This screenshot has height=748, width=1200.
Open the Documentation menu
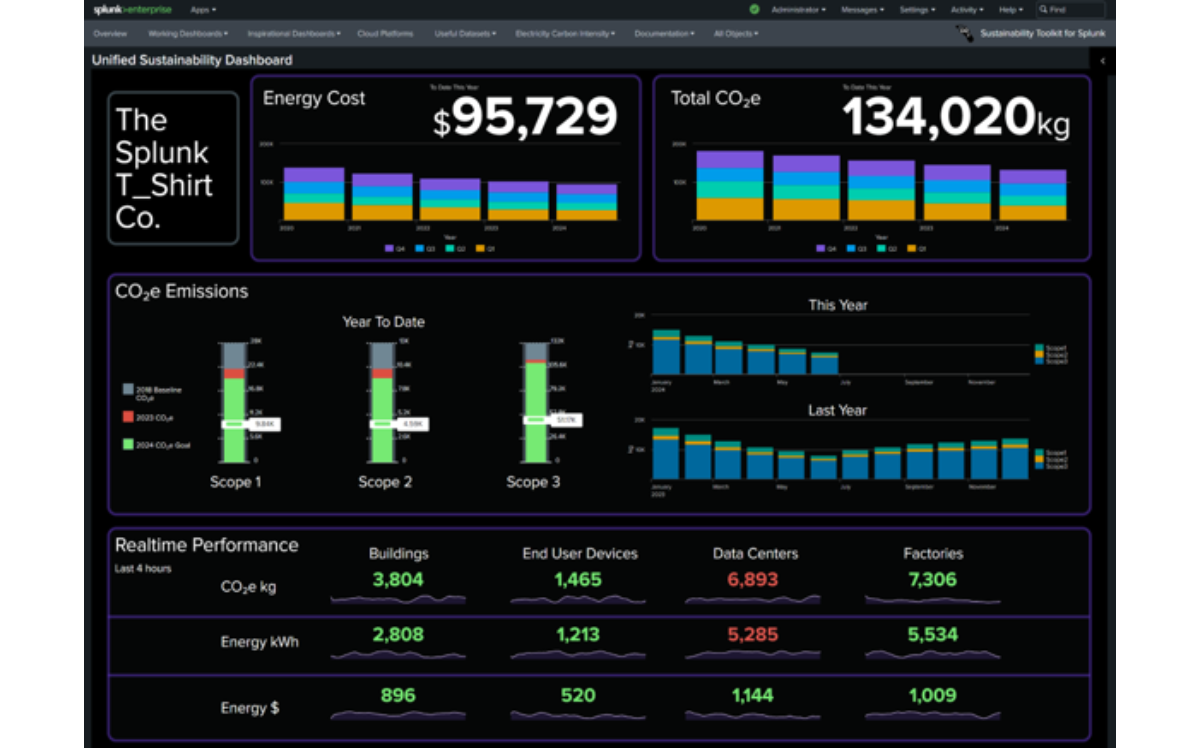click(x=665, y=33)
